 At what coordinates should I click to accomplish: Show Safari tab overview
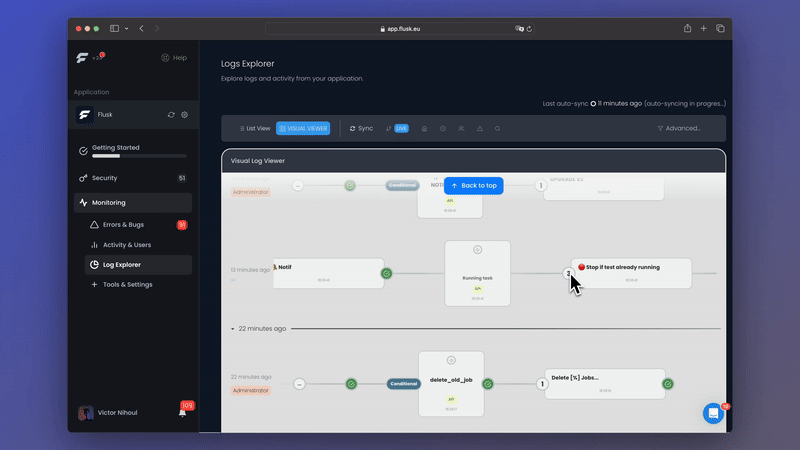720,29
